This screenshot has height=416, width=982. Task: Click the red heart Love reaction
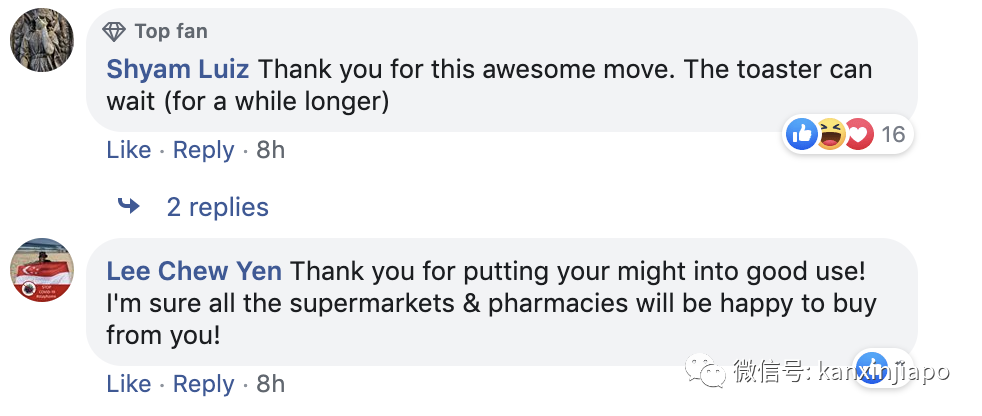(857, 134)
